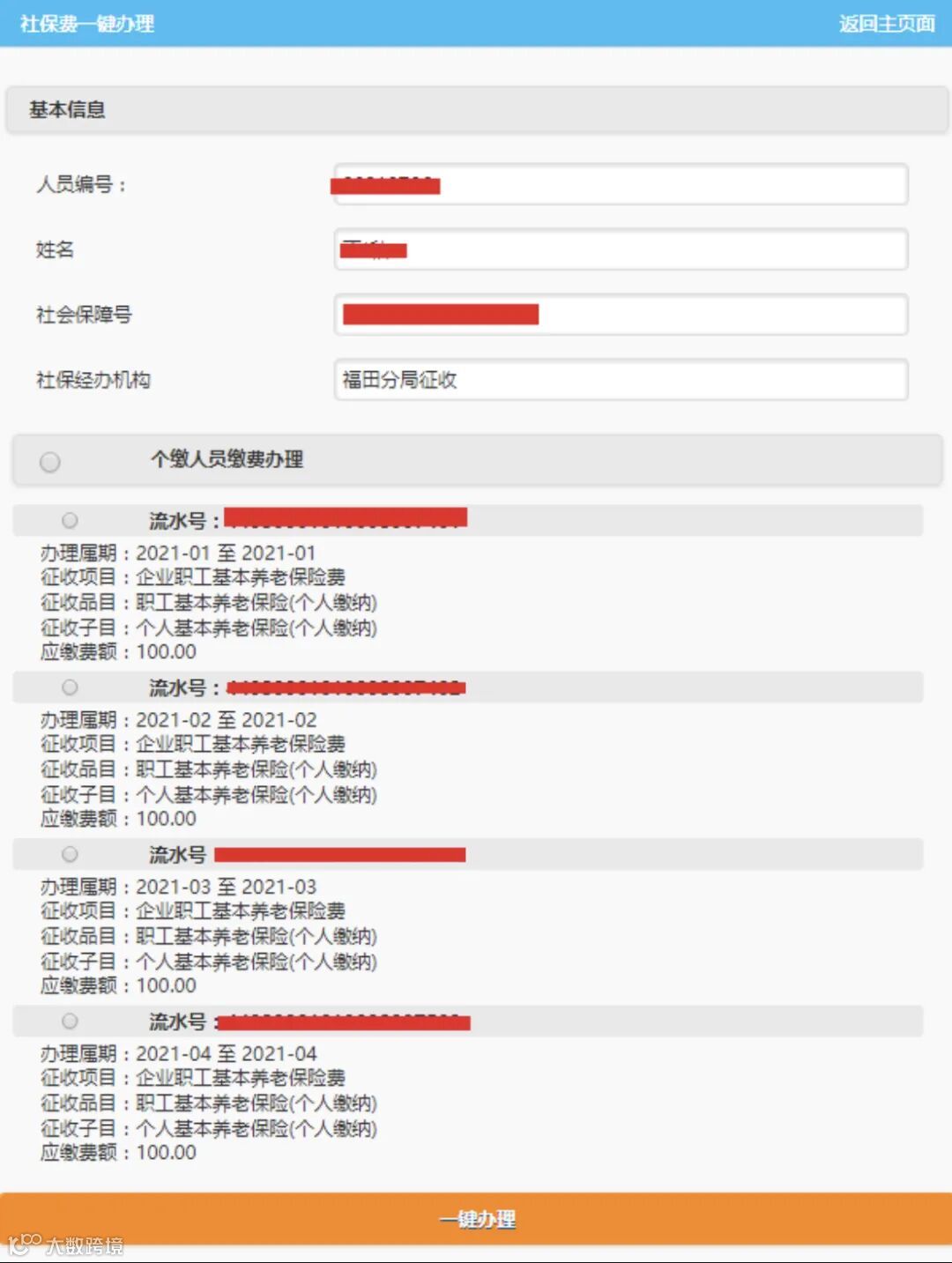Click the 个缴人员缴费办理 section header label
This screenshot has height=1263, width=952.
pyautogui.click(x=227, y=459)
